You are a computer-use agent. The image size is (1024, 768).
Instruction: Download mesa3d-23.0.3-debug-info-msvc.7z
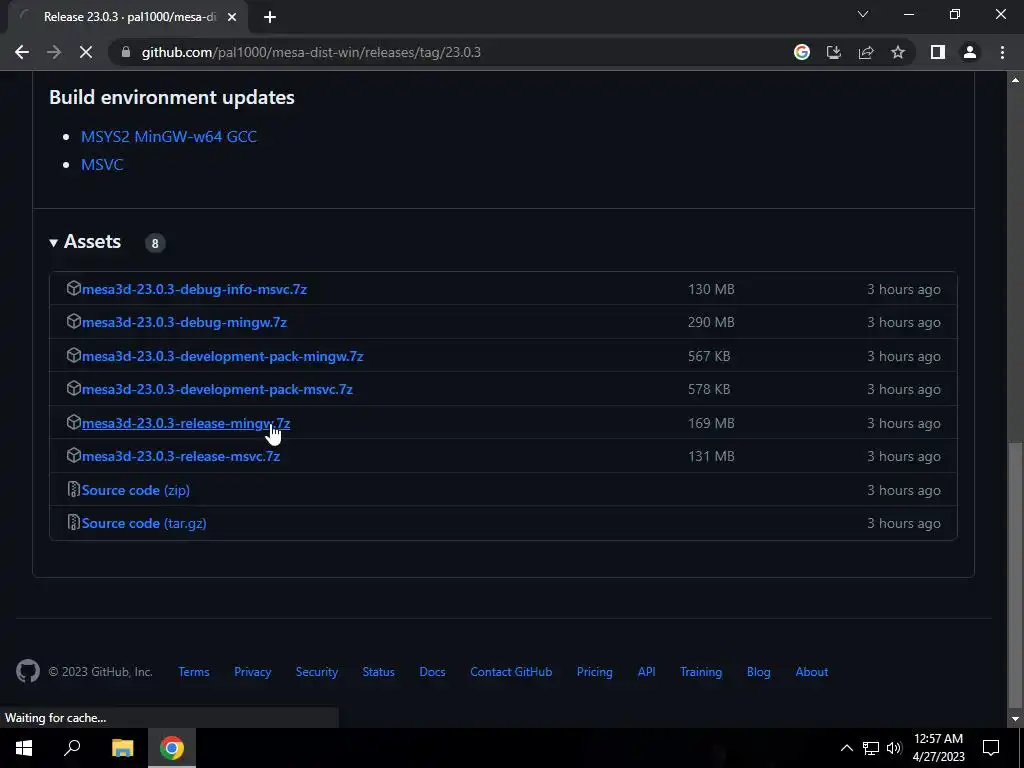(x=194, y=289)
